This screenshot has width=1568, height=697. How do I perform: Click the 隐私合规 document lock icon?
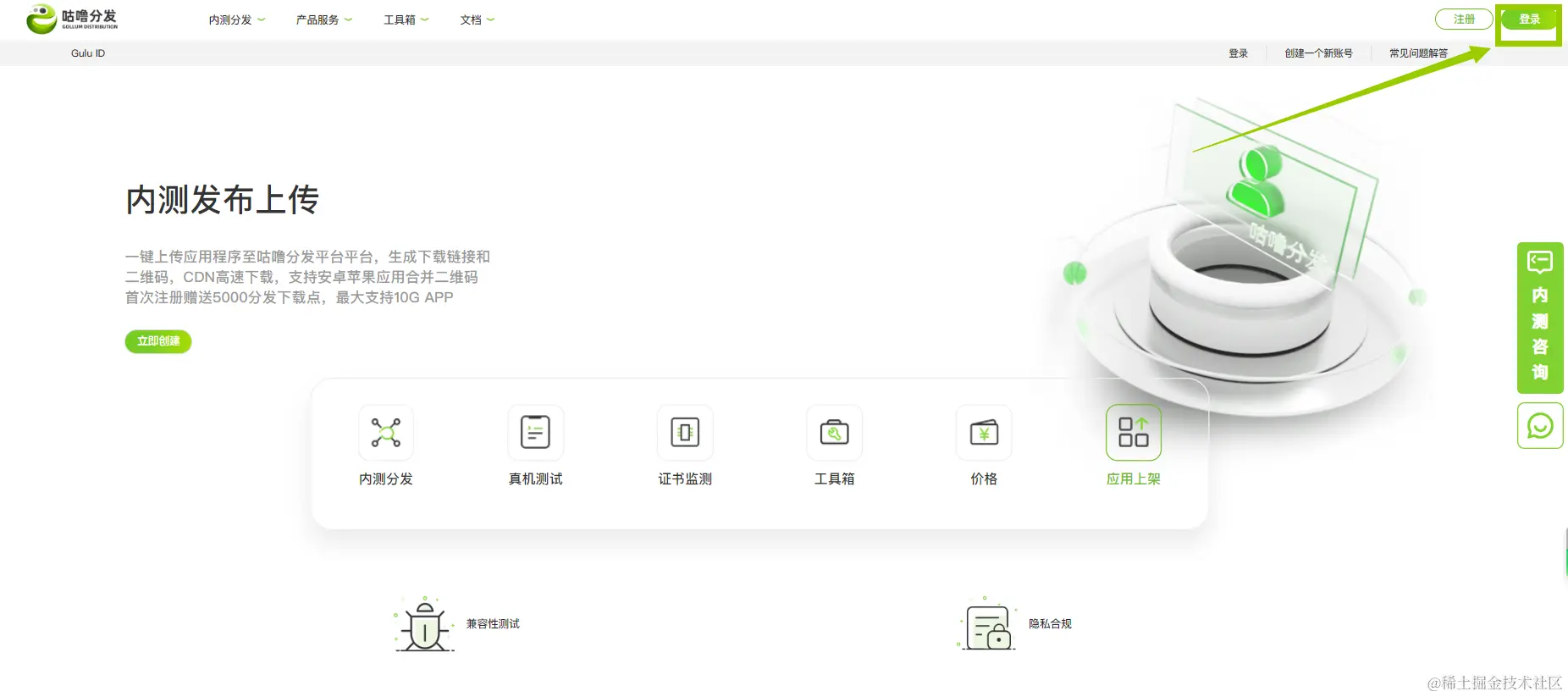pyautogui.click(x=987, y=625)
